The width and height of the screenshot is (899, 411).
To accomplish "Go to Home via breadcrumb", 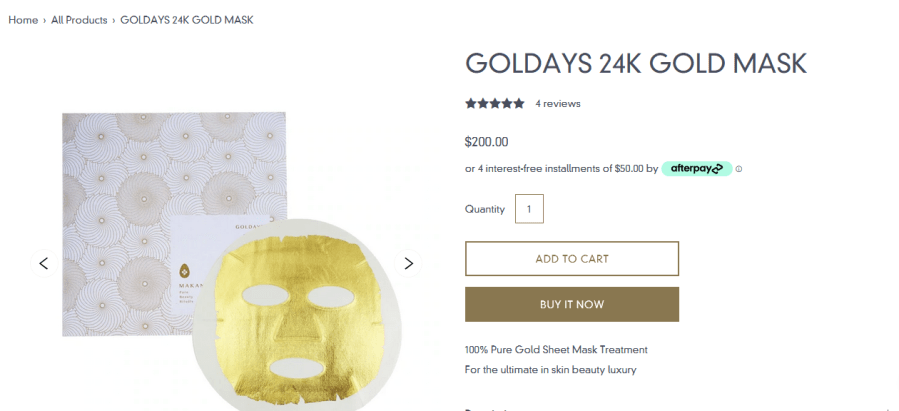I will pos(23,20).
